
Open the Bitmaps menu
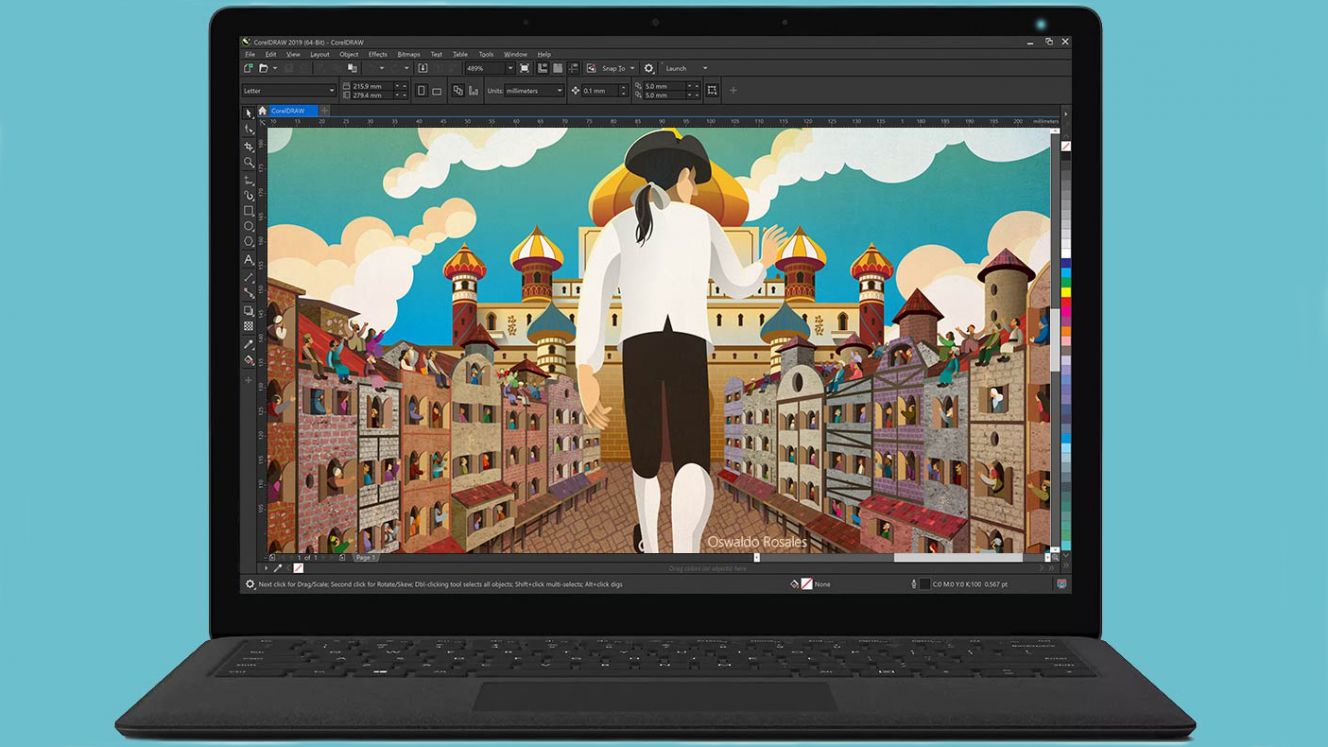[409, 54]
